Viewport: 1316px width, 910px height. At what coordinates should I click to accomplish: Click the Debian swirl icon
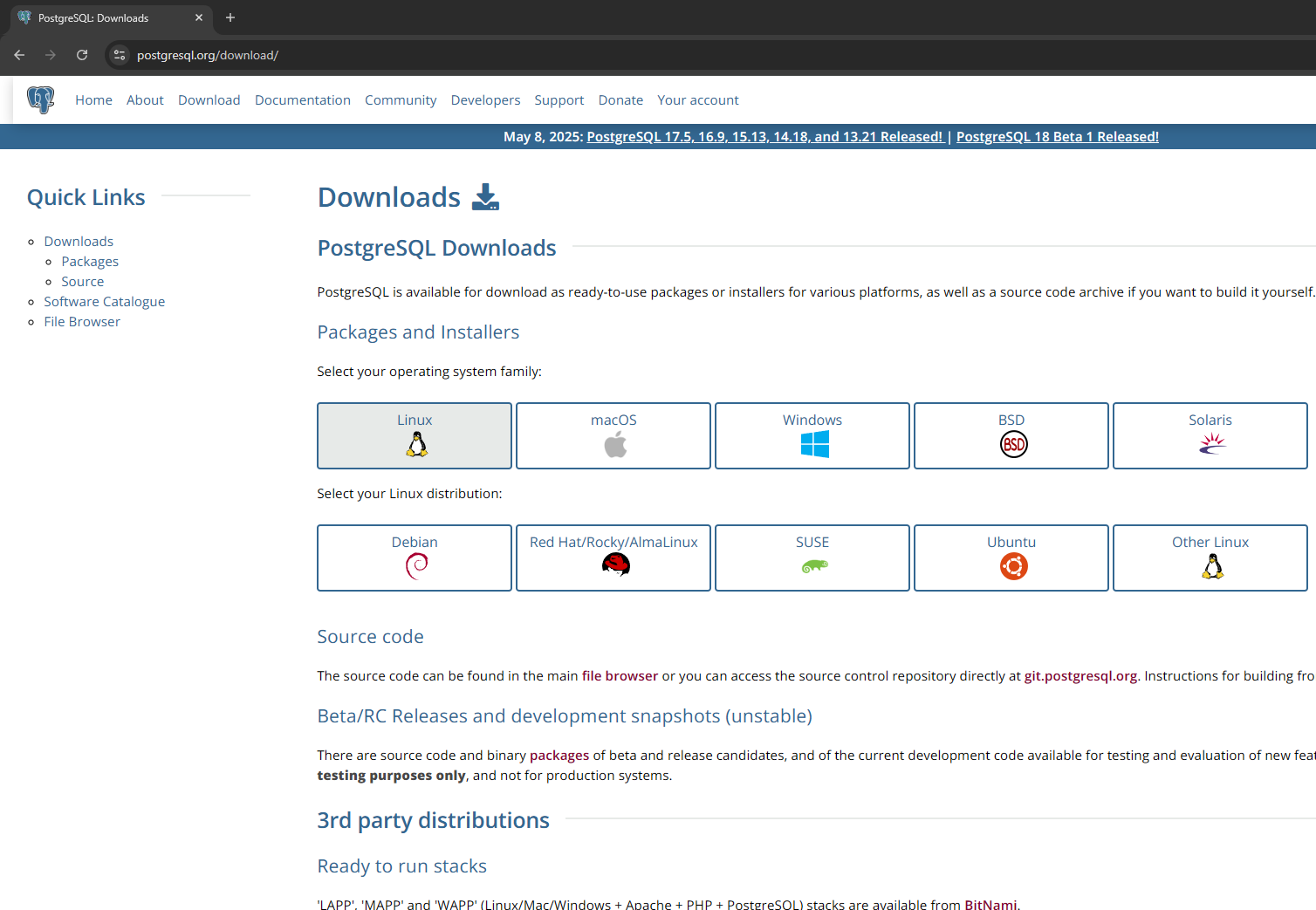tap(417, 567)
